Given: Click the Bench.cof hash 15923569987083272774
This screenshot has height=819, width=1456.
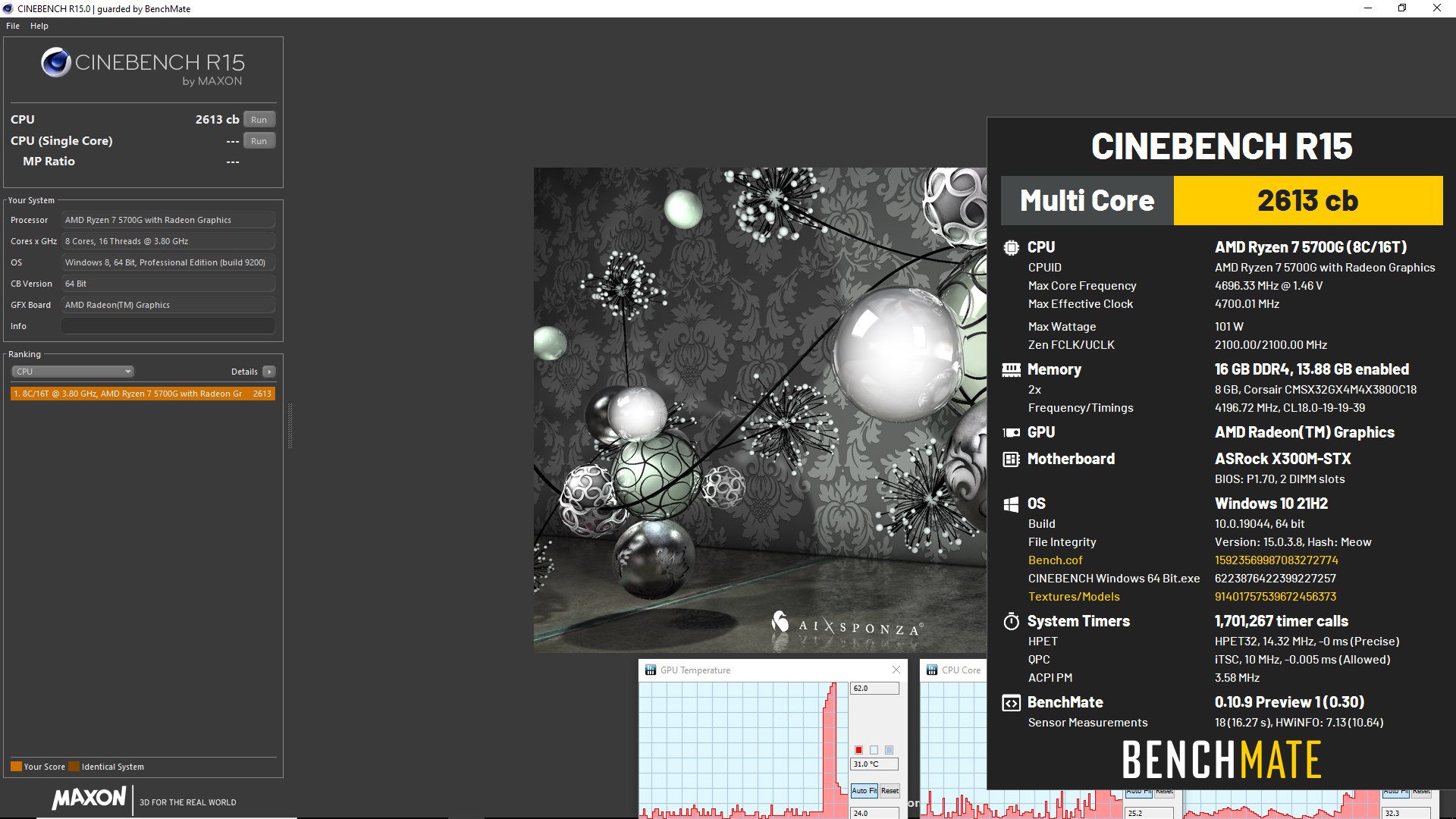Looking at the screenshot, I should pos(1276,560).
